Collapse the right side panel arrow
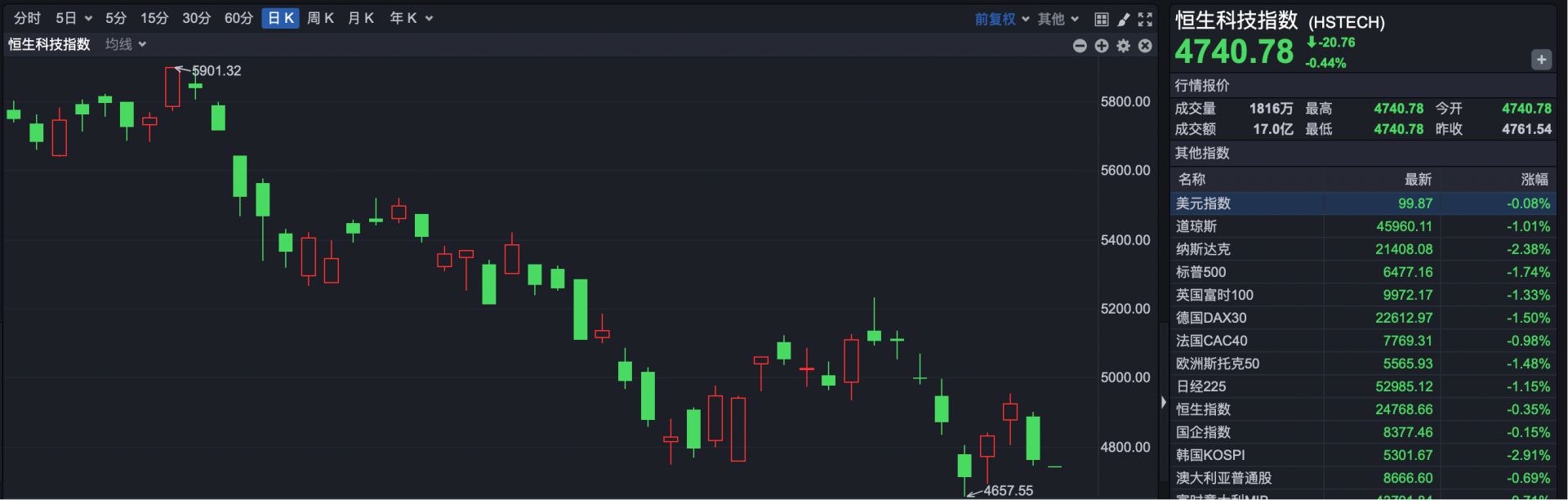The width and height of the screenshot is (1568, 500). 1163,402
